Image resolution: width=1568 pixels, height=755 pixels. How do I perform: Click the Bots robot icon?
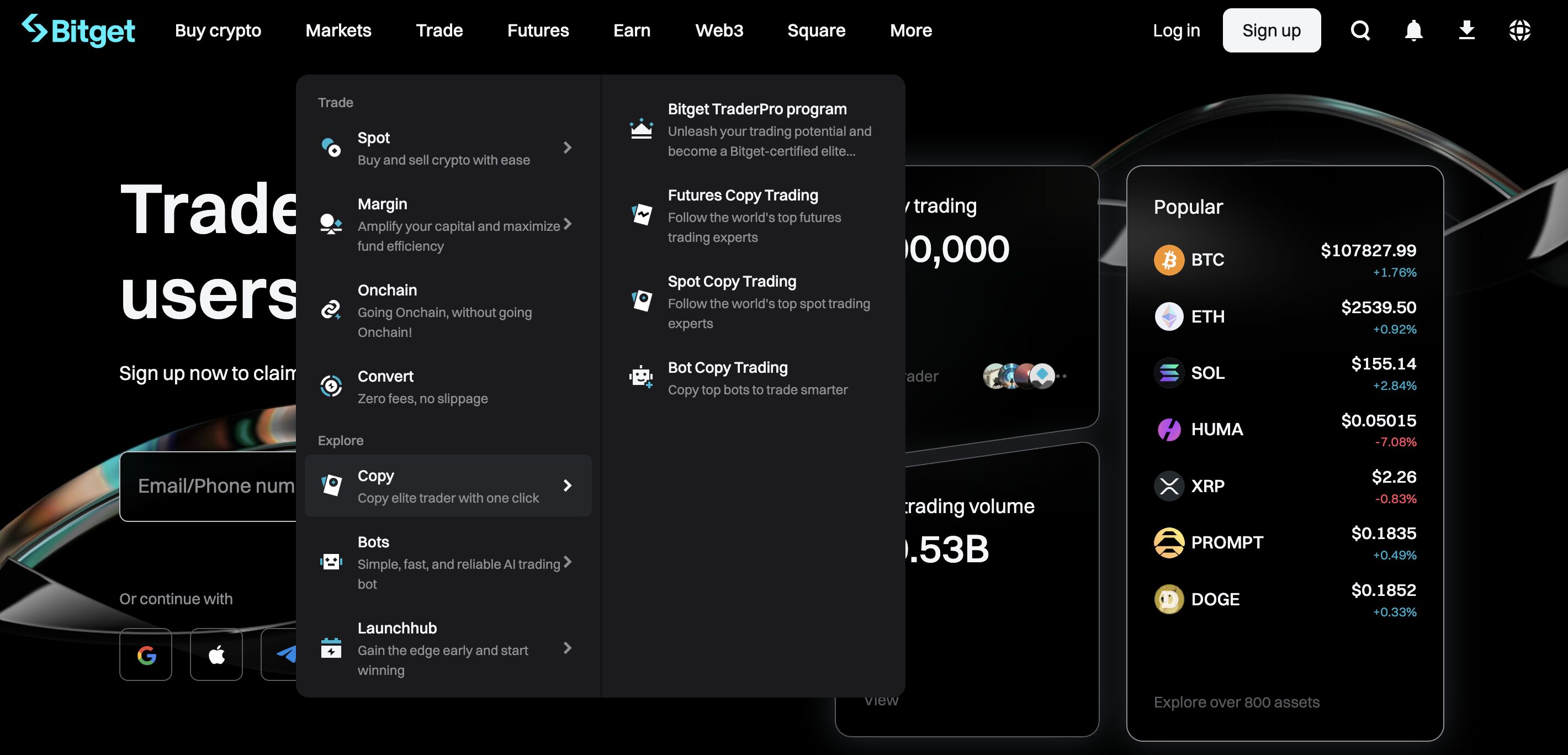point(331,562)
